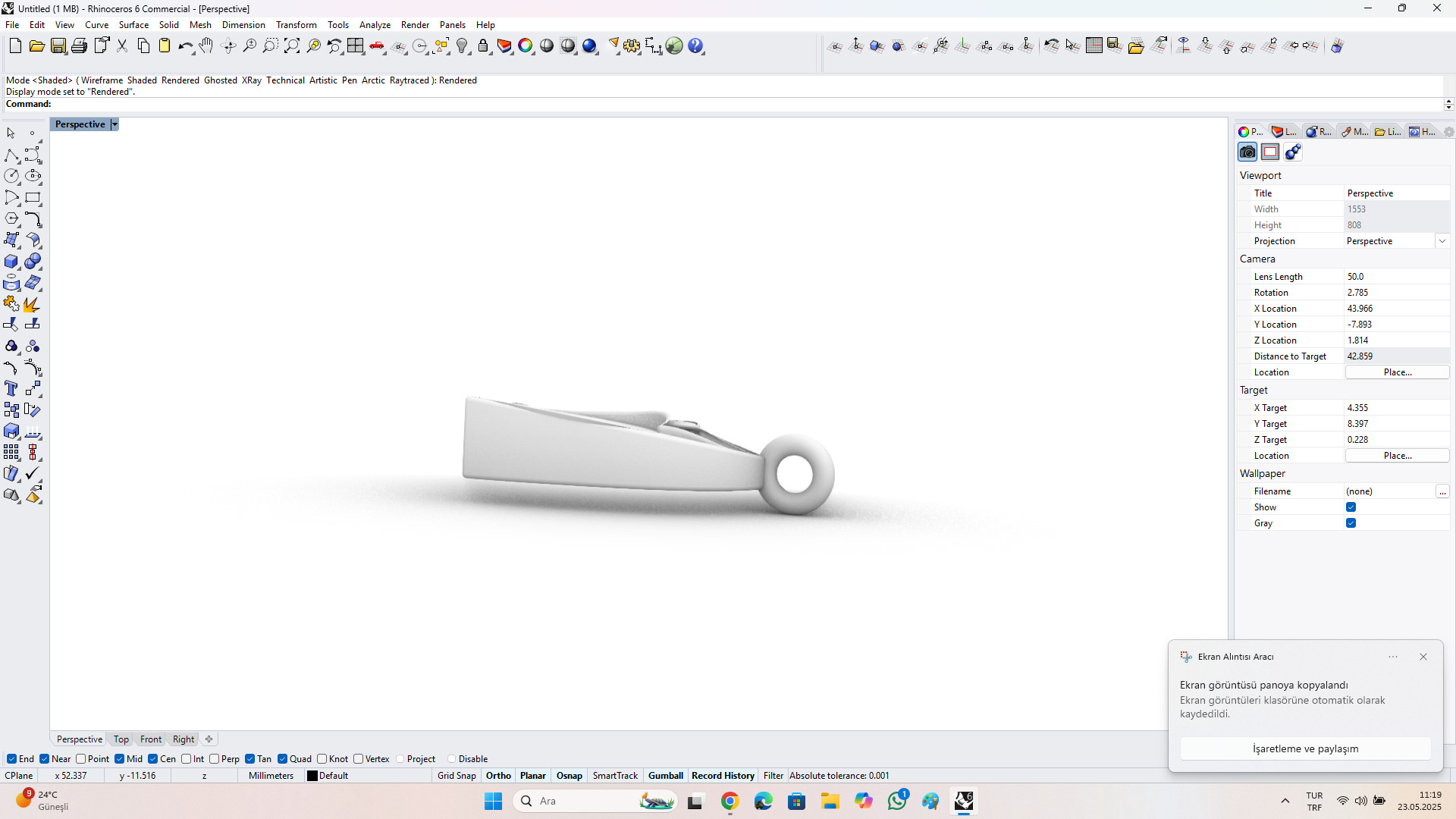Click İşaretleme ve paylaşım button

(x=1305, y=748)
